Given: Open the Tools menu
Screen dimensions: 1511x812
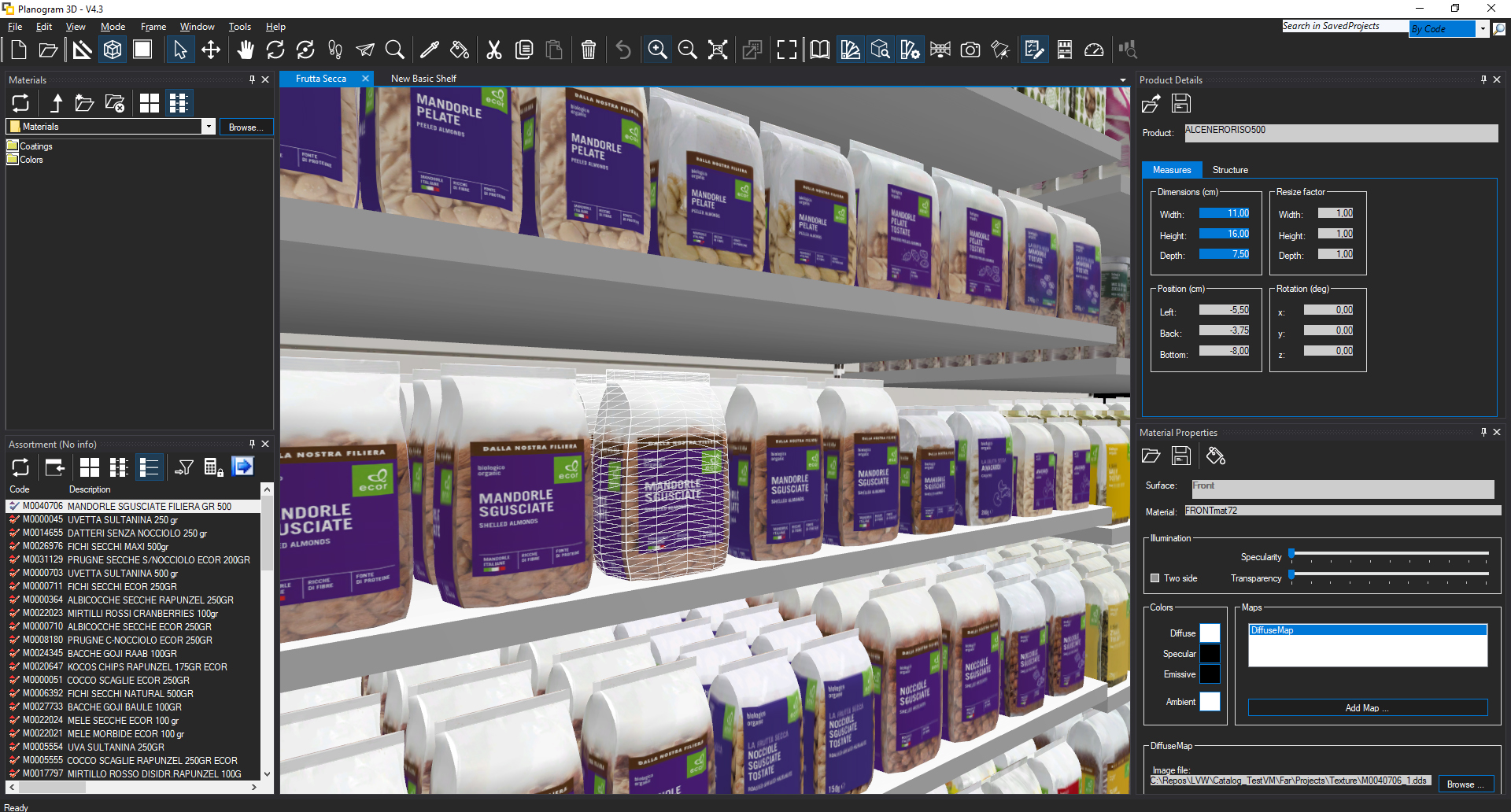Looking at the screenshot, I should [239, 27].
